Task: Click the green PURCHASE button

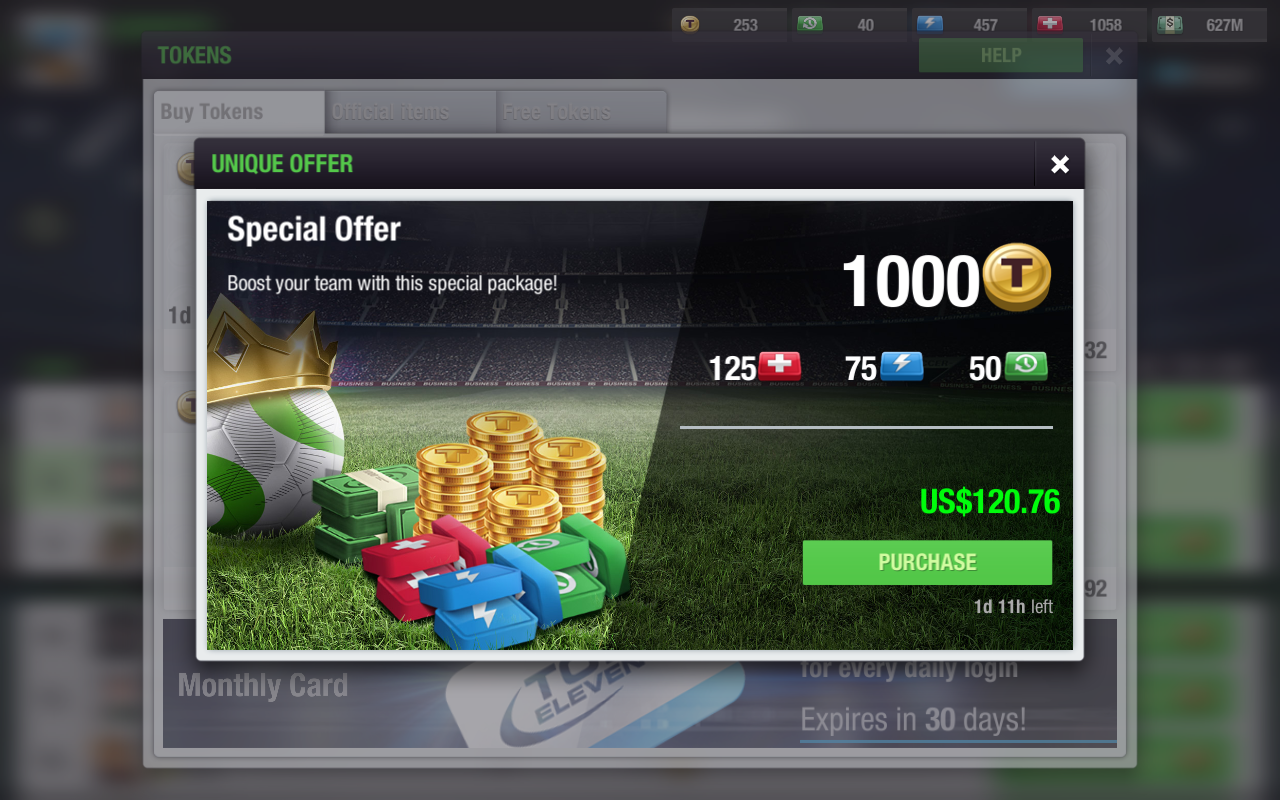Action: 927,562
